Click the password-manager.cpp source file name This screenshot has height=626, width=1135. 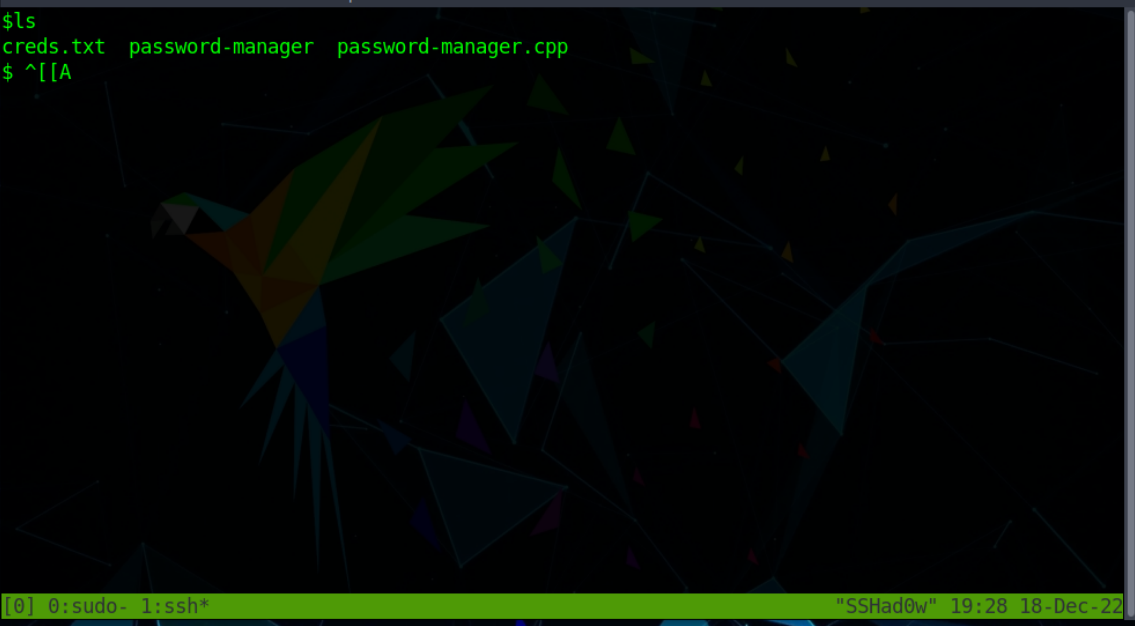[x=453, y=48]
